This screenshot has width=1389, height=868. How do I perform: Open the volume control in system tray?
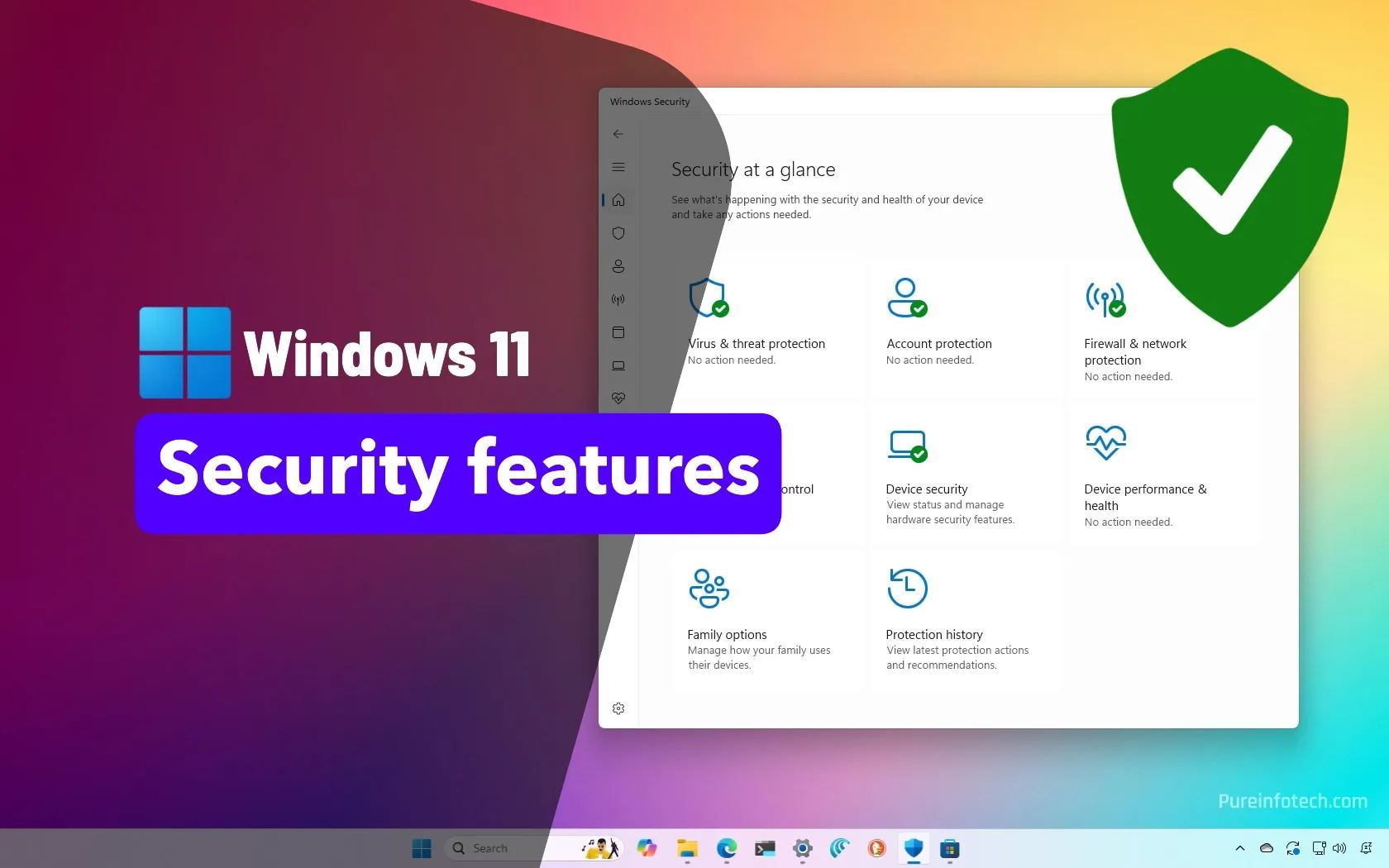tap(1339, 848)
